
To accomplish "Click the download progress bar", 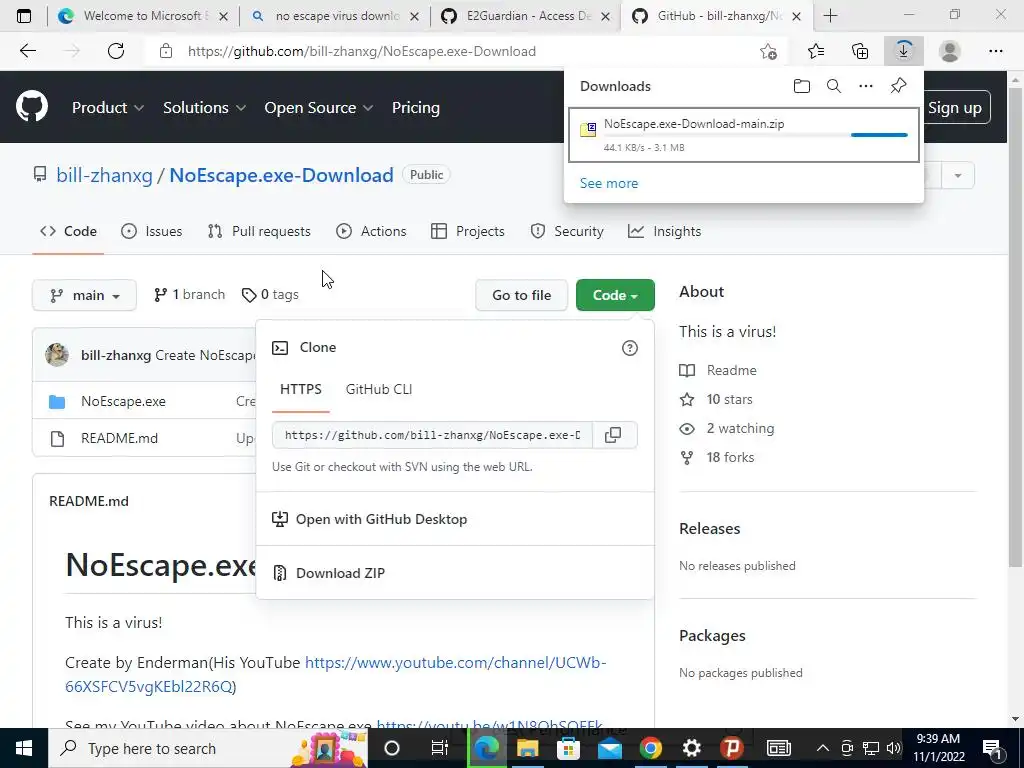I will (x=756, y=135).
